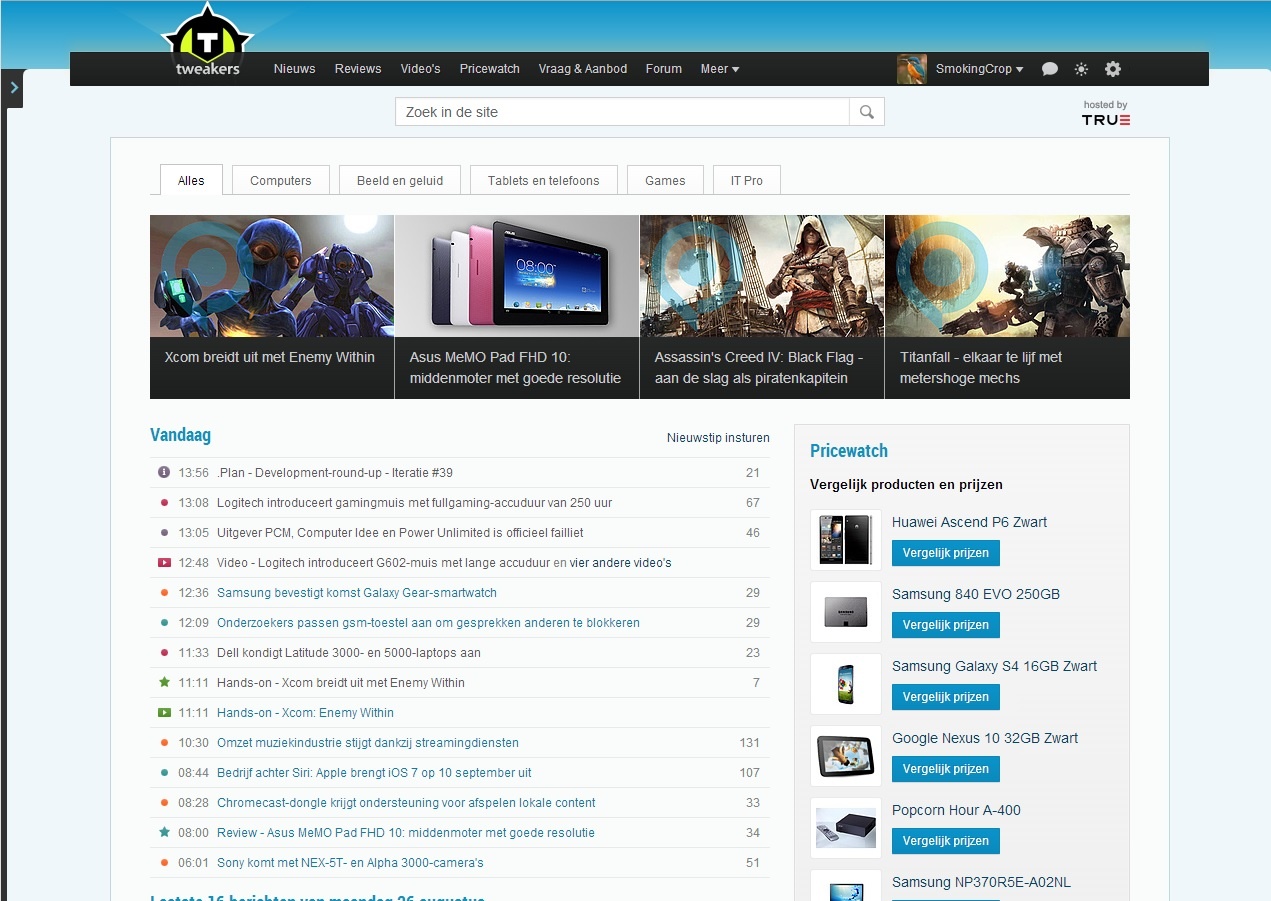Click the Pricewatch sidebar heading

click(x=849, y=451)
